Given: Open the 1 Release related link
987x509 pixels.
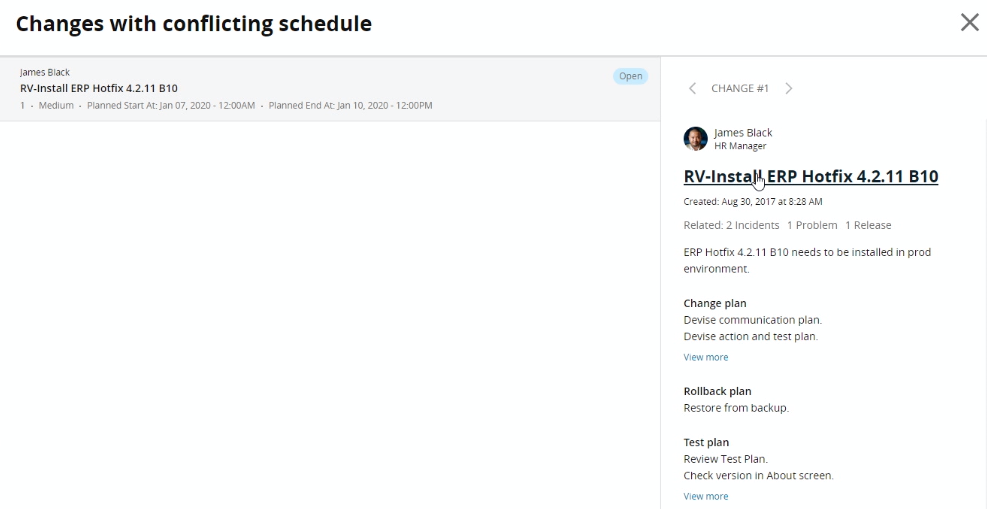Looking at the screenshot, I should (x=868, y=225).
